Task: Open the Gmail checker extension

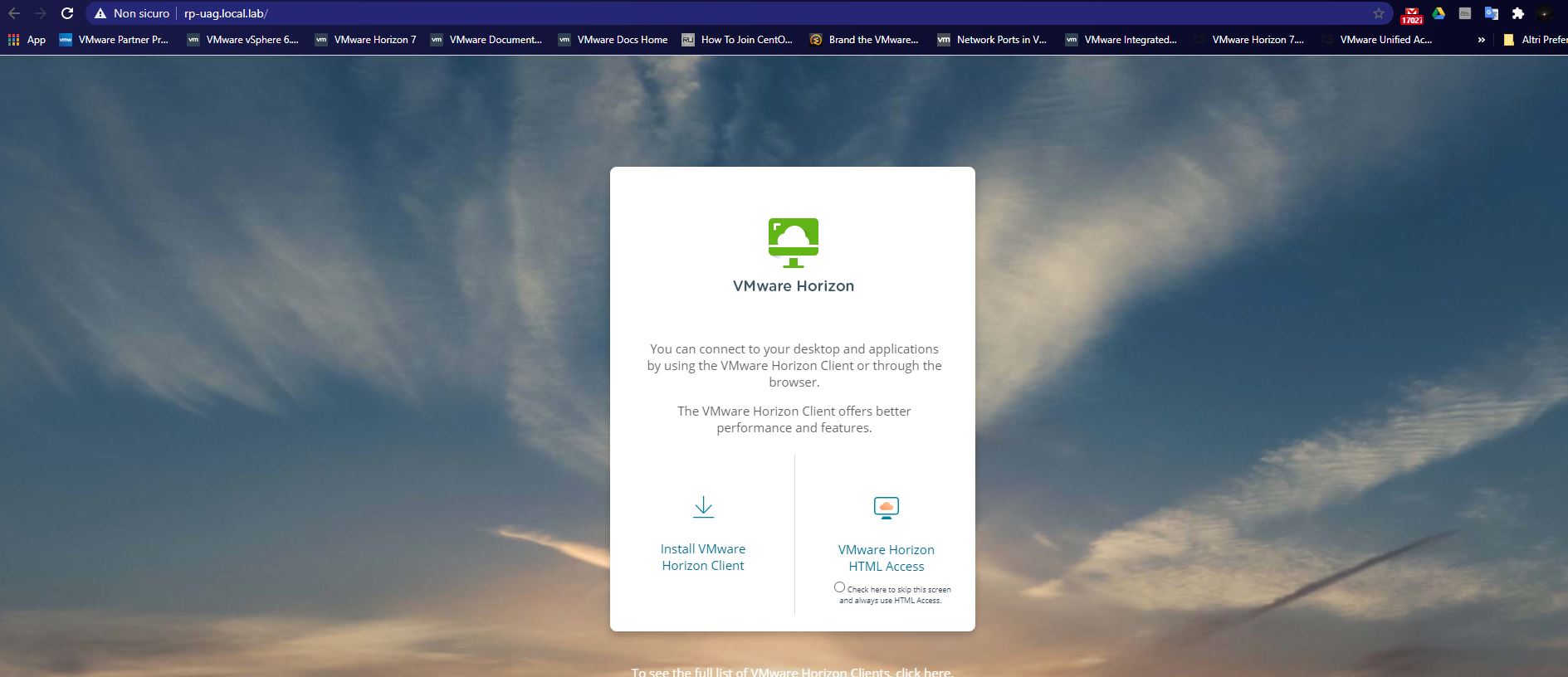Action: pos(1411,14)
